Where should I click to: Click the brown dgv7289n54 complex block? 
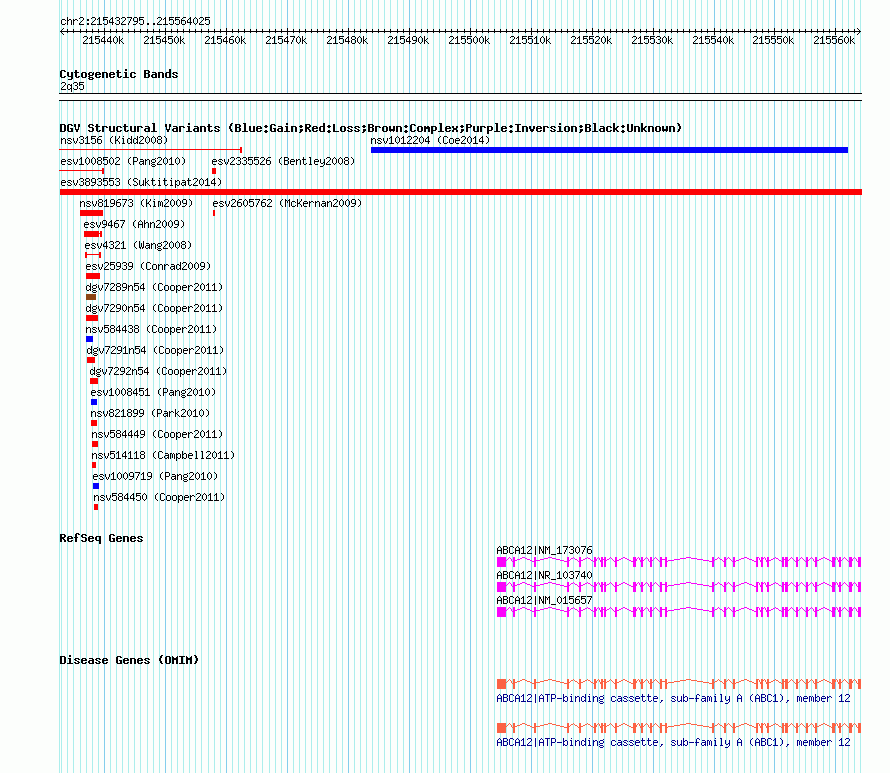pyautogui.click(x=91, y=297)
